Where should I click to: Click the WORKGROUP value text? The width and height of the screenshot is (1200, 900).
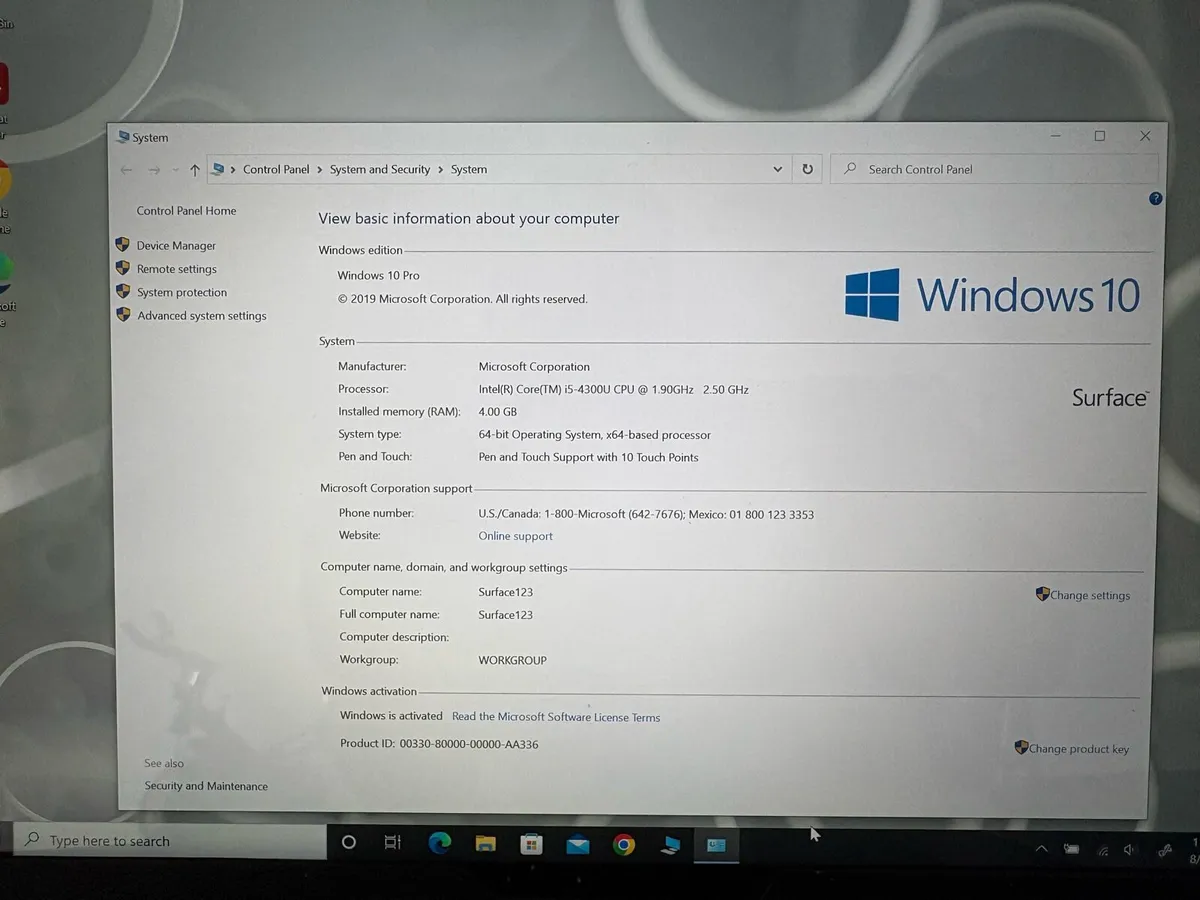coord(512,660)
